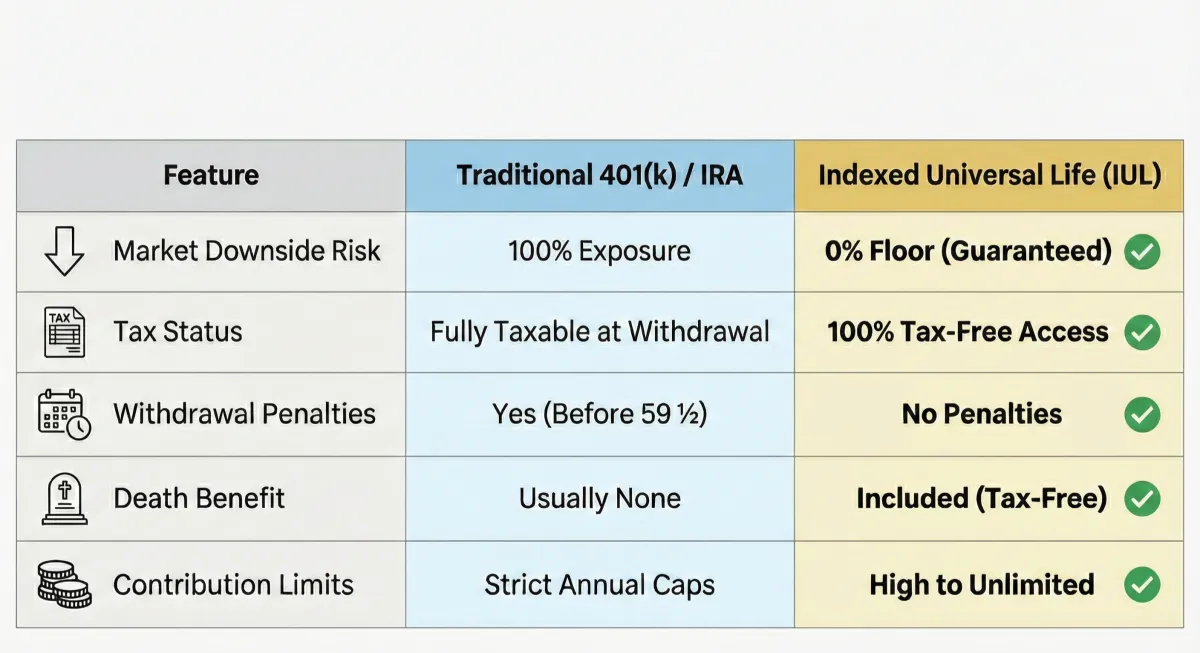This screenshot has height=653, width=1200.
Task: Click the Death Benefit row label
Action: pos(199,498)
